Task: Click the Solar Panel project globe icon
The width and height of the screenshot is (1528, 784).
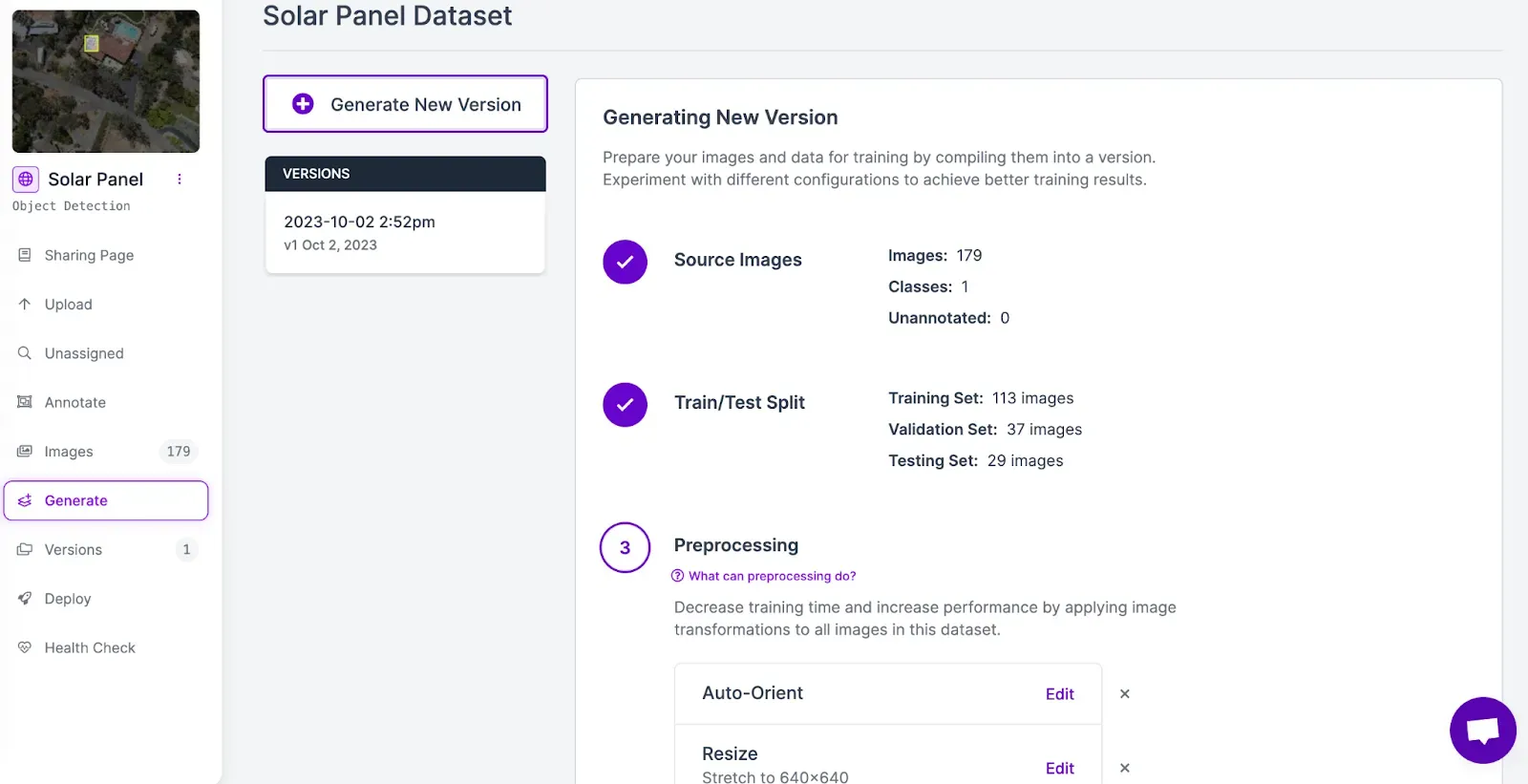Action: [26, 179]
